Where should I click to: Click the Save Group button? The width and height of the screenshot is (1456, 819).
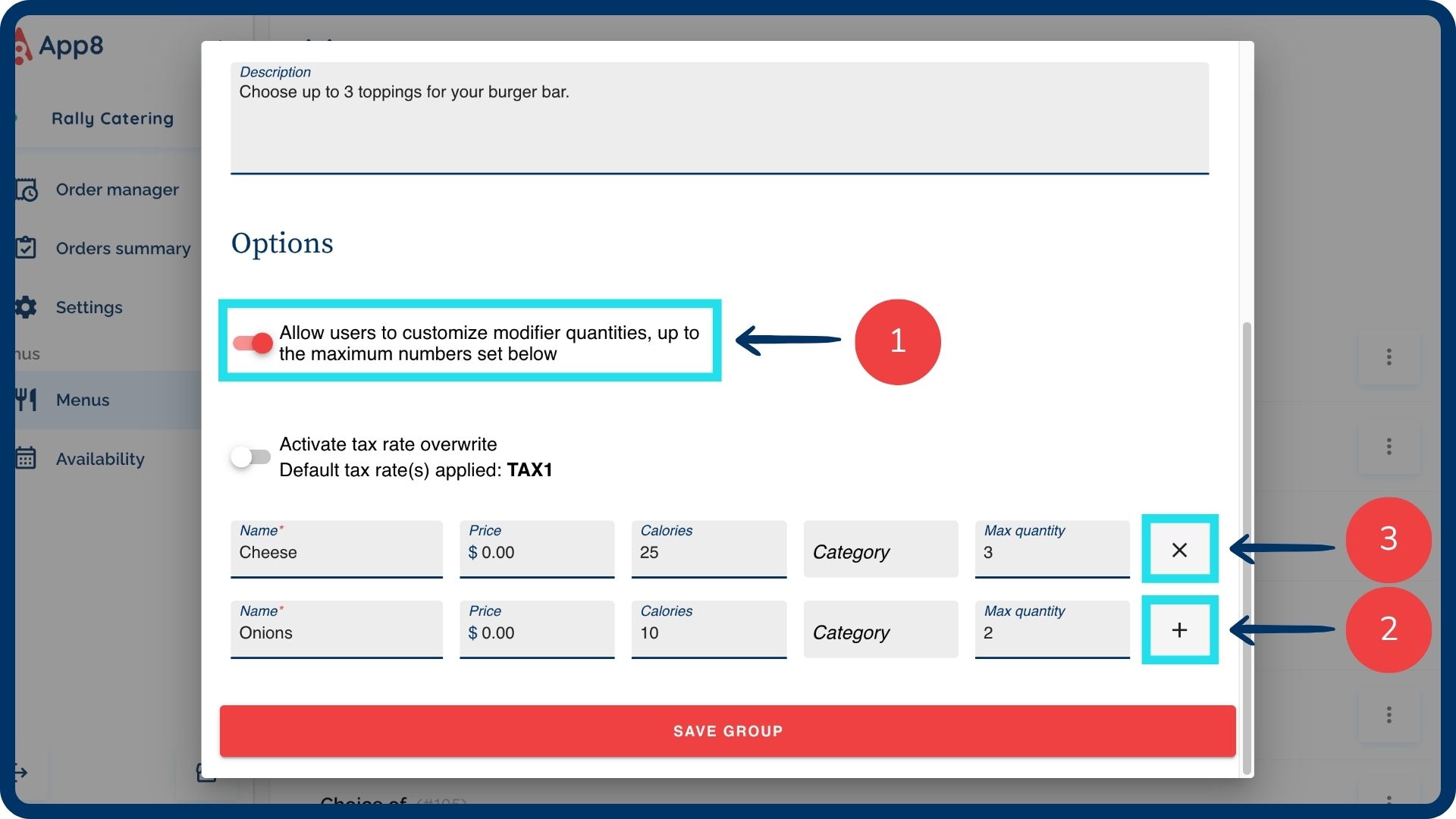pyautogui.click(x=727, y=731)
